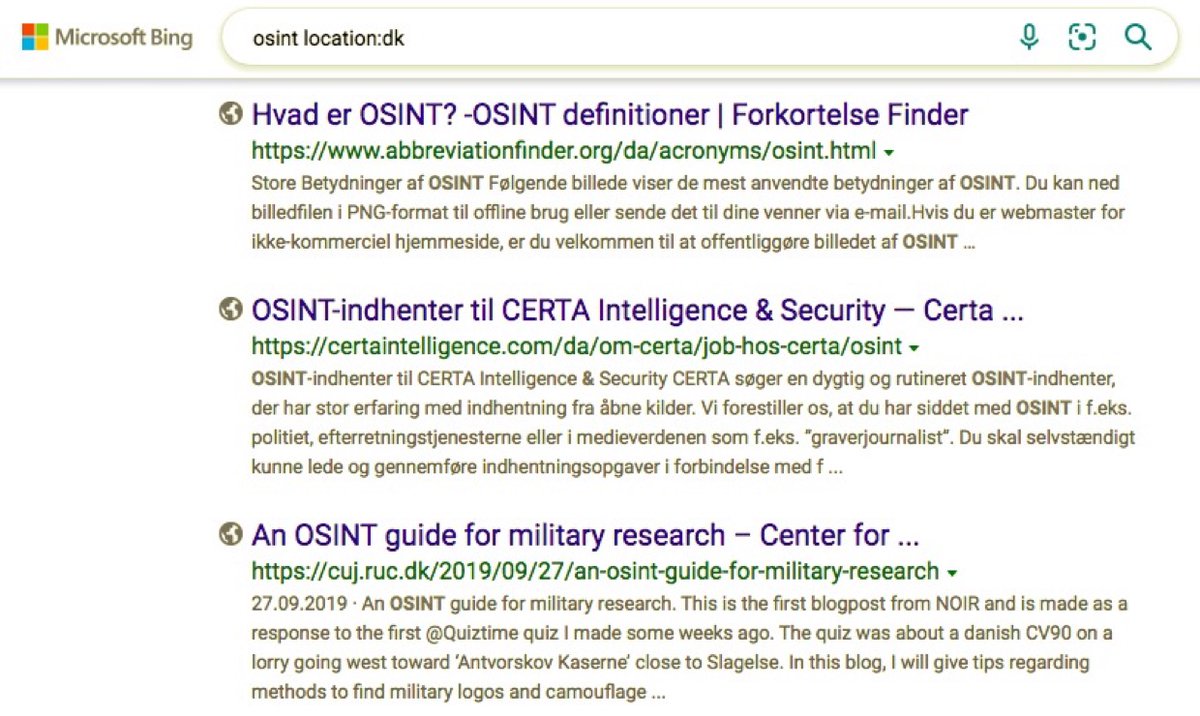Screen dimensions: 1200x716
Task: Expand dropdown arrow after certaintelligence URL
Action: [913, 349]
